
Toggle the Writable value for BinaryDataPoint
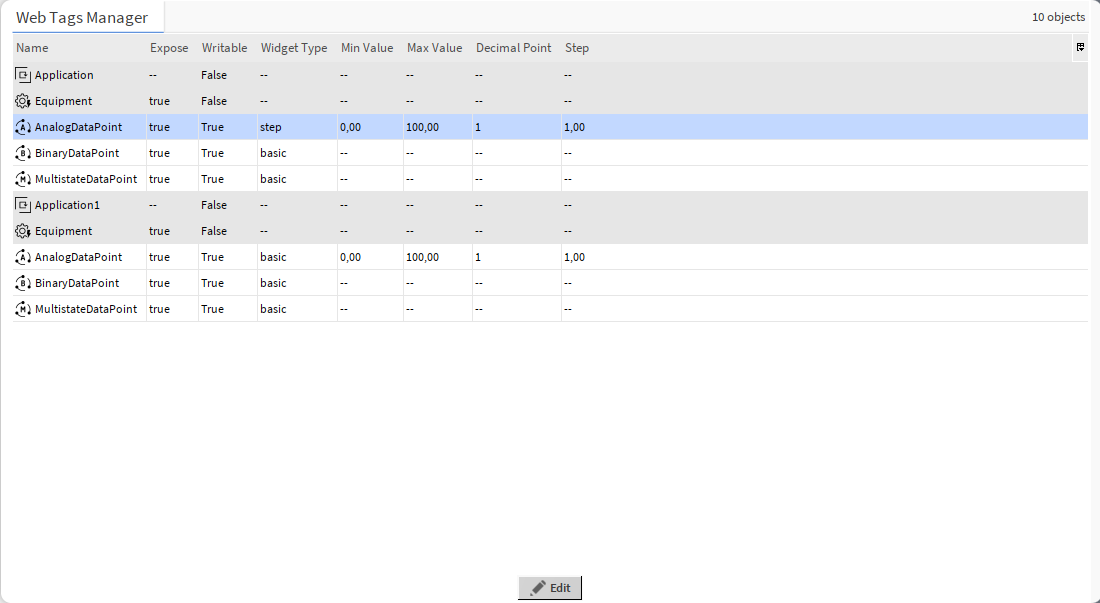(x=212, y=153)
